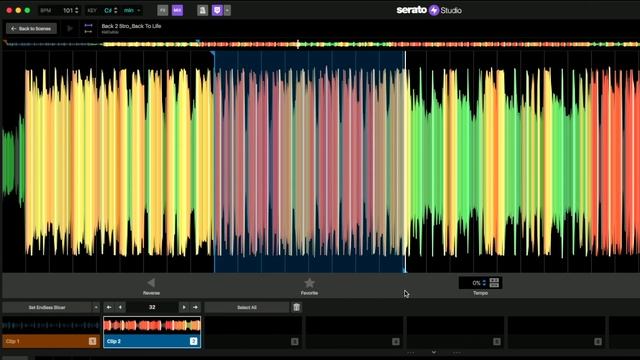Click the blue selection start marker on the waveform
This screenshot has height=360, width=640.
[213, 53]
